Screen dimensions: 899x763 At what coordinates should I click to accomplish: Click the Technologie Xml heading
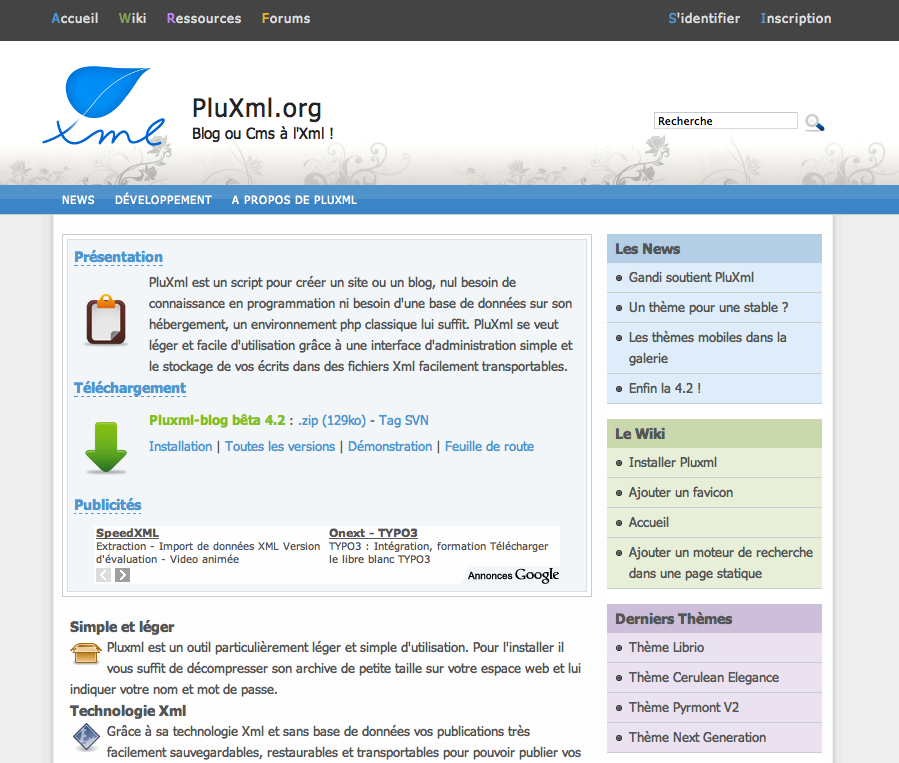point(128,711)
